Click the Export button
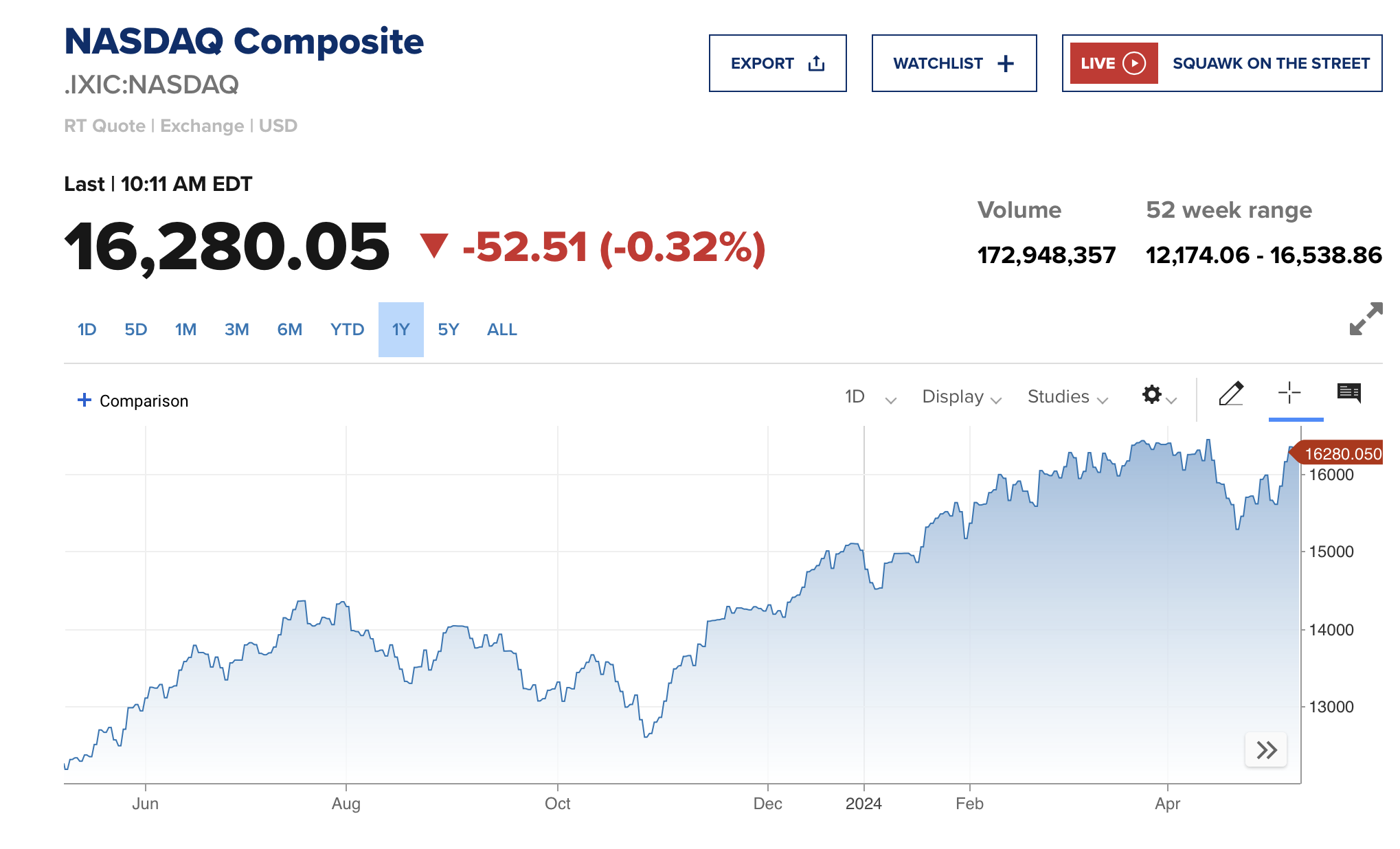This screenshot has height=849, width=1400. coord(778,63)
